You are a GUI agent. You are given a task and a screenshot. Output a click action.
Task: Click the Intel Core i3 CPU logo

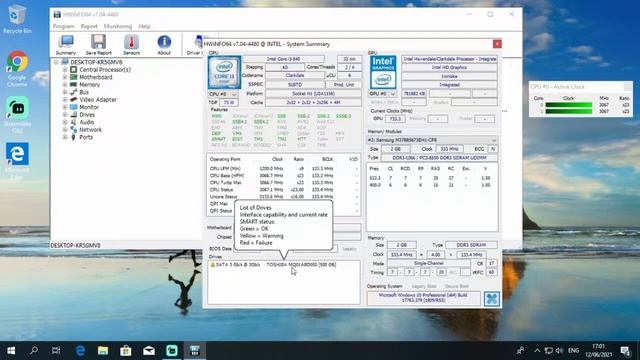(224, 72)
